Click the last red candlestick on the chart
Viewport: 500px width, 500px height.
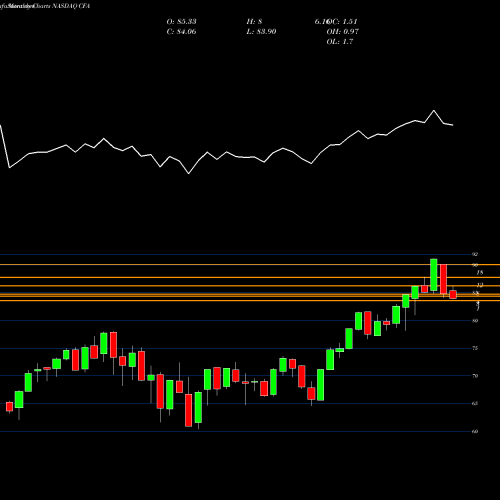click(x=453, y=294)
